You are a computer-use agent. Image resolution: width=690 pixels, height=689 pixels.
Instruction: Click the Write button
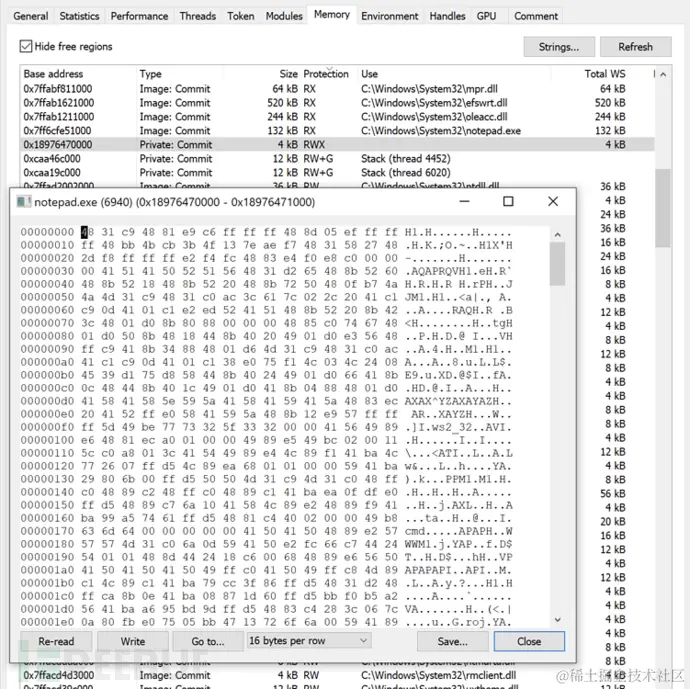point(132,641)
